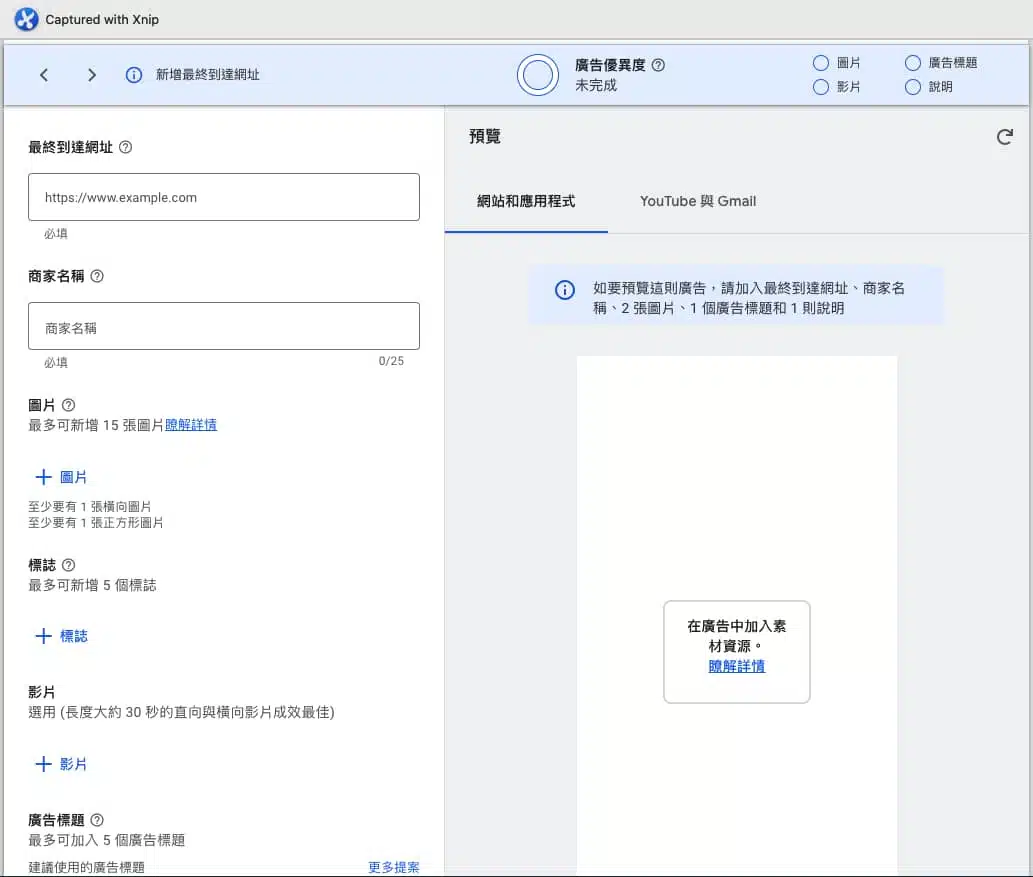Click 最多可加入 5 個廣告標題 text
The image size is (1033, 877).
point(107,840)
